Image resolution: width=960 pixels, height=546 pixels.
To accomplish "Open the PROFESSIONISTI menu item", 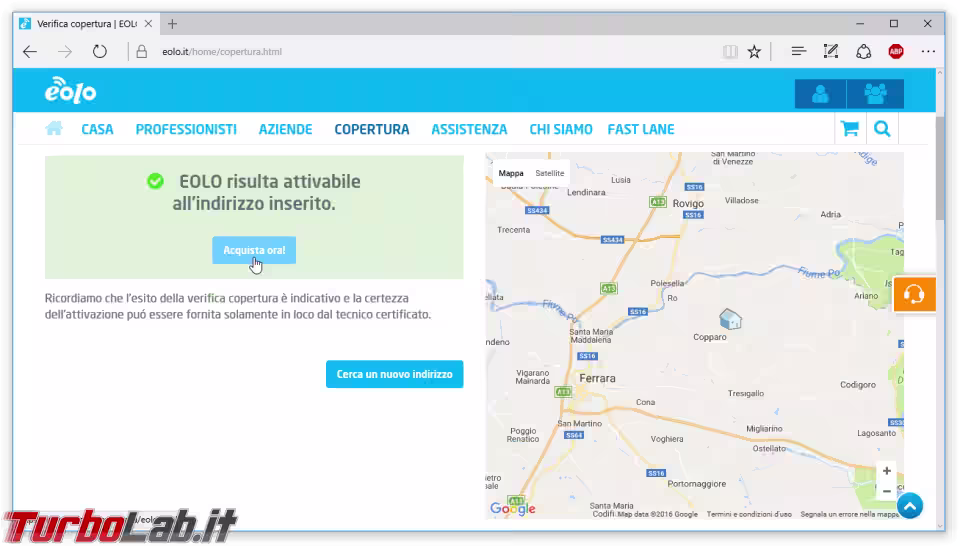I will tap(186, 129).
